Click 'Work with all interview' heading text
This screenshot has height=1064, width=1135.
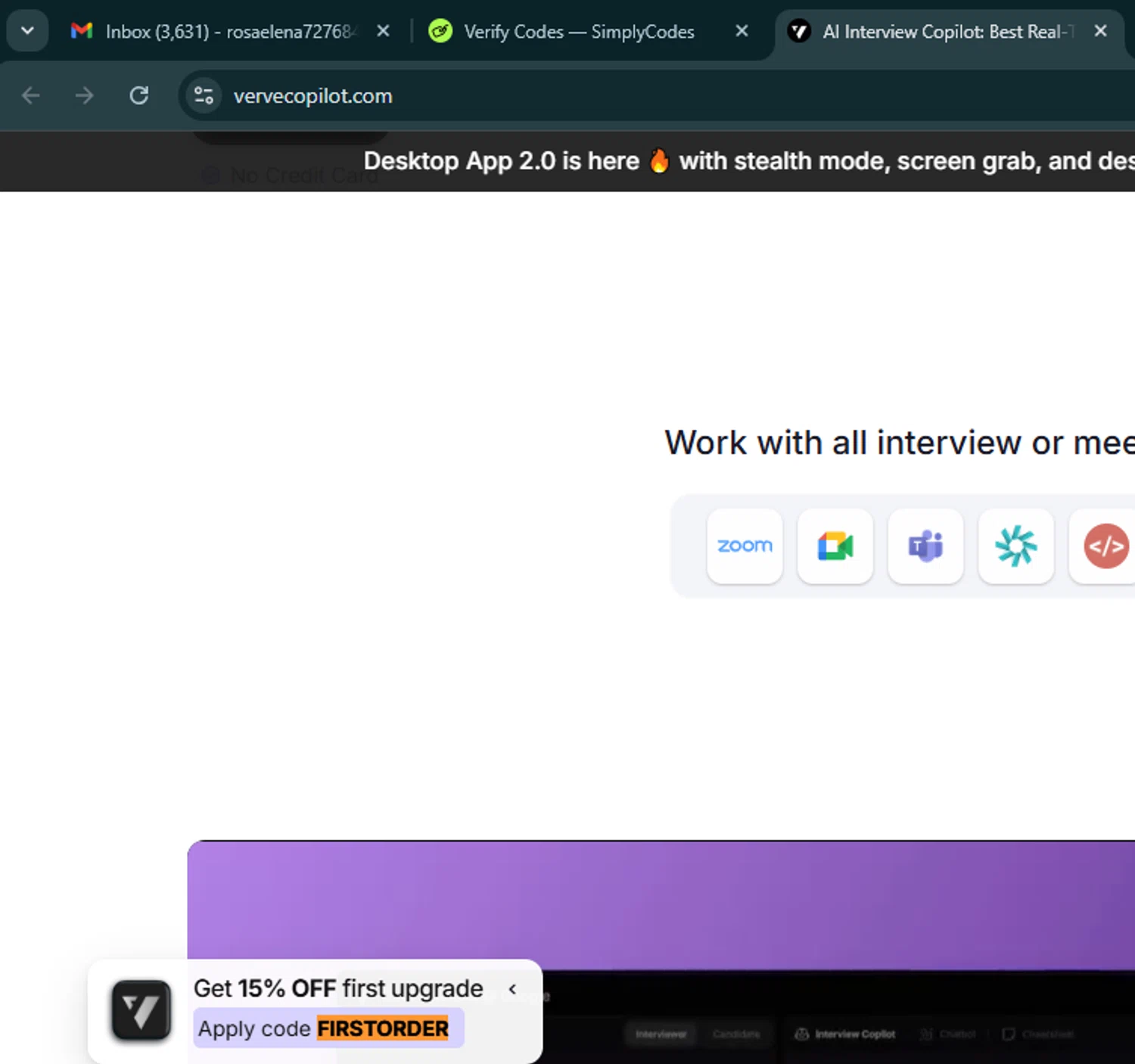point(900,443)
